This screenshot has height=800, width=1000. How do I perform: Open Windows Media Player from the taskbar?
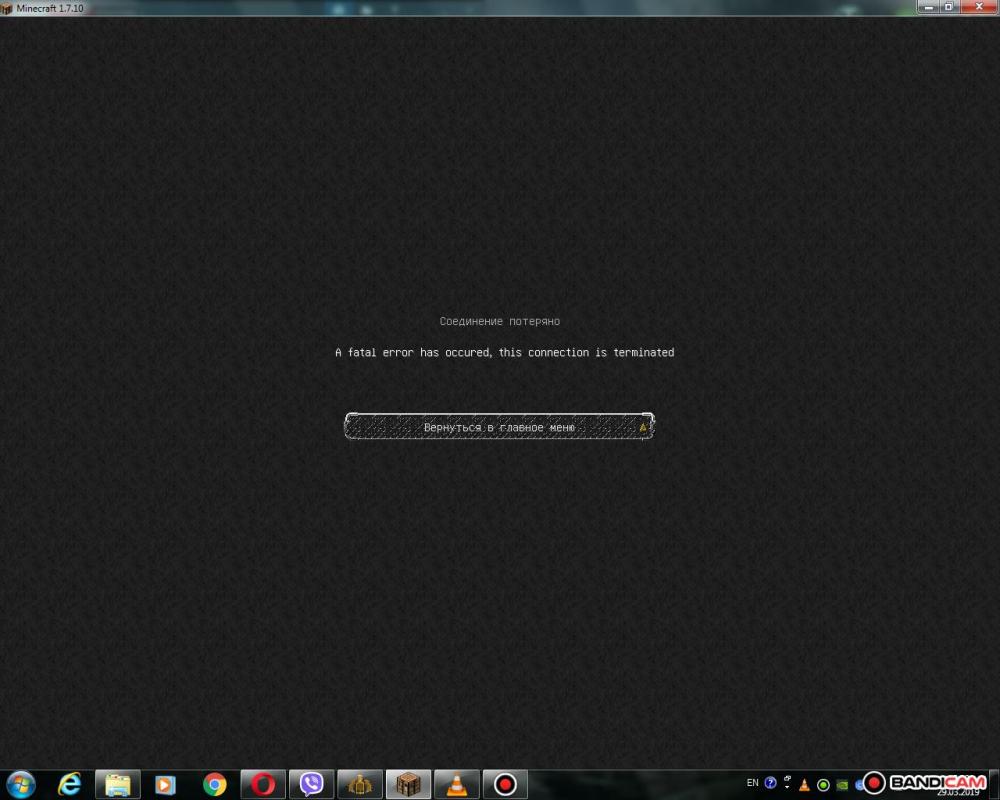pos(165,784)
